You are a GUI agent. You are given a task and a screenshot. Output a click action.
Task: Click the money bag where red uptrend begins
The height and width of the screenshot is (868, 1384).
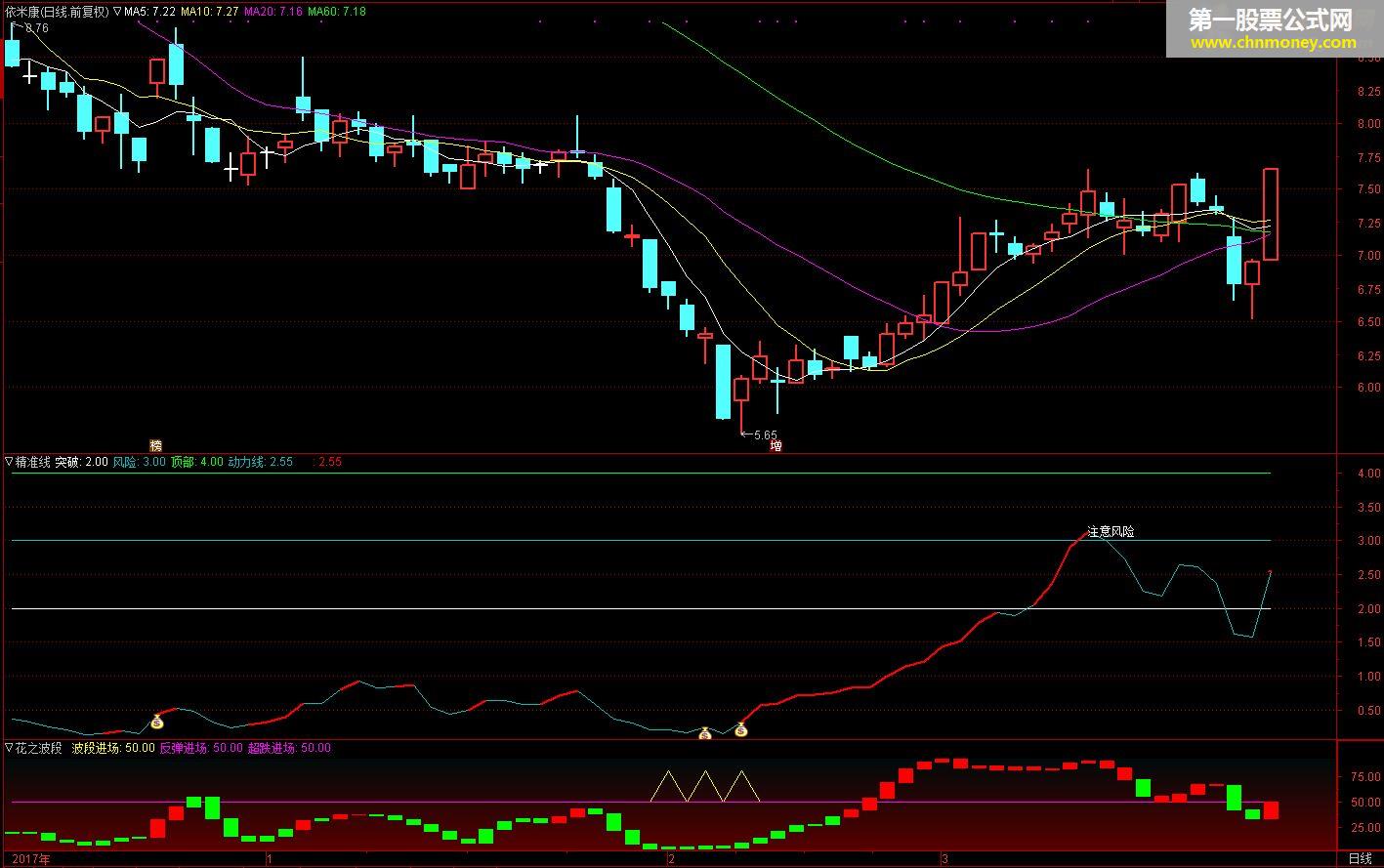(x=740, y=729)
